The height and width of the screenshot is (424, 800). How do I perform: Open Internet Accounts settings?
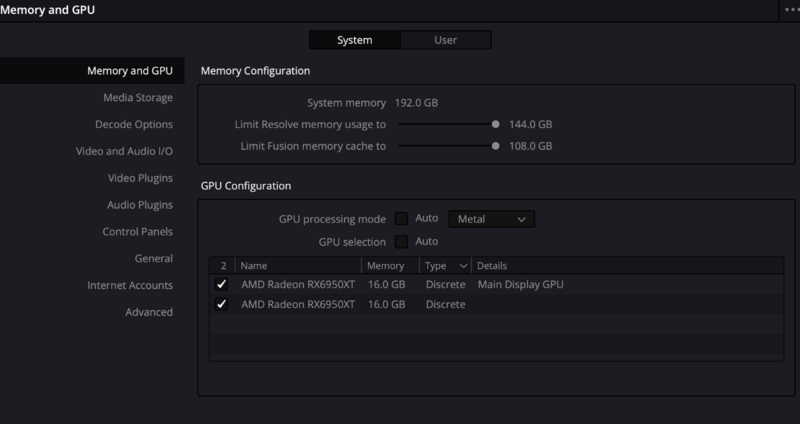pos(130,286)
